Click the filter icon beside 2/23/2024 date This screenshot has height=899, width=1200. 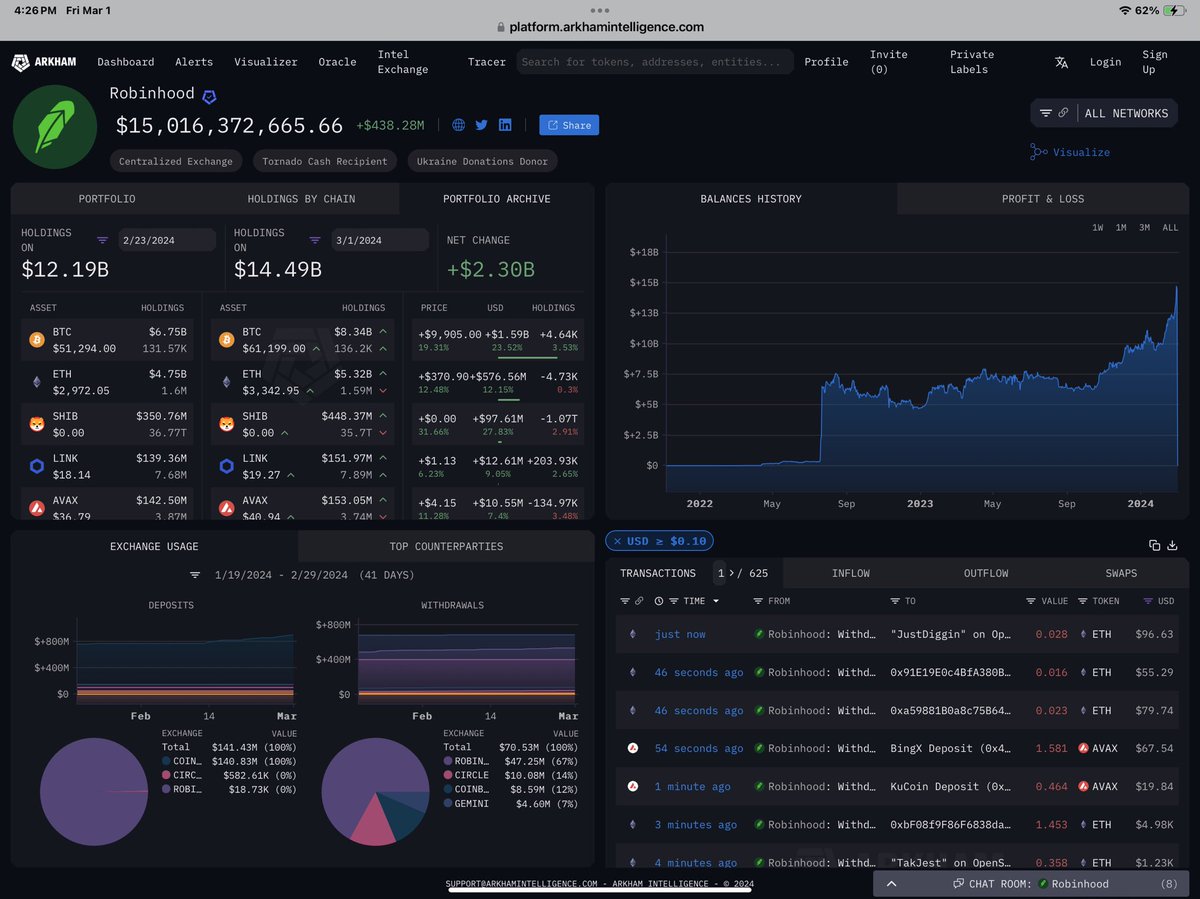102,240
